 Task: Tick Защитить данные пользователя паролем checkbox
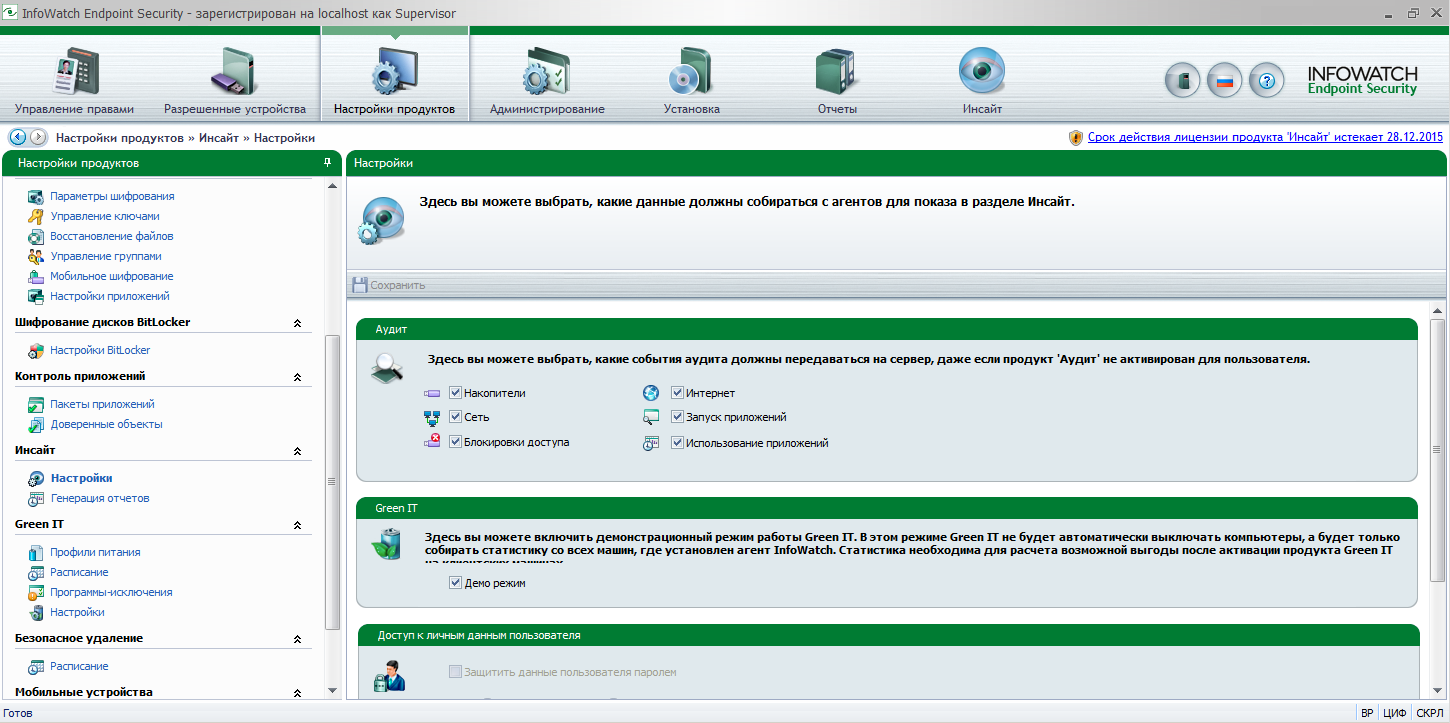tap(455, 672)
